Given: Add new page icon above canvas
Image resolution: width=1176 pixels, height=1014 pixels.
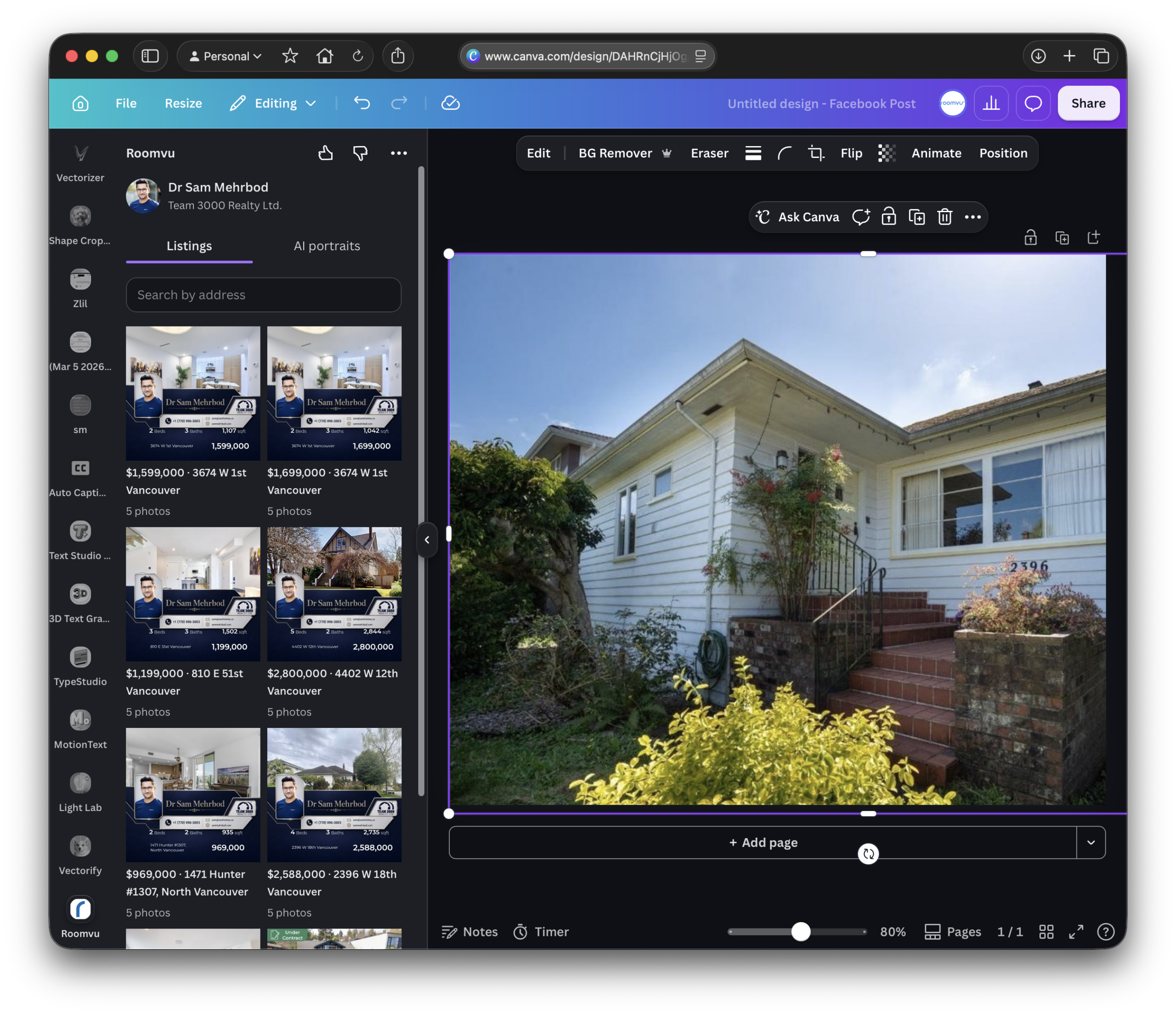Looking at the screenshot, I should (1094, 237).
